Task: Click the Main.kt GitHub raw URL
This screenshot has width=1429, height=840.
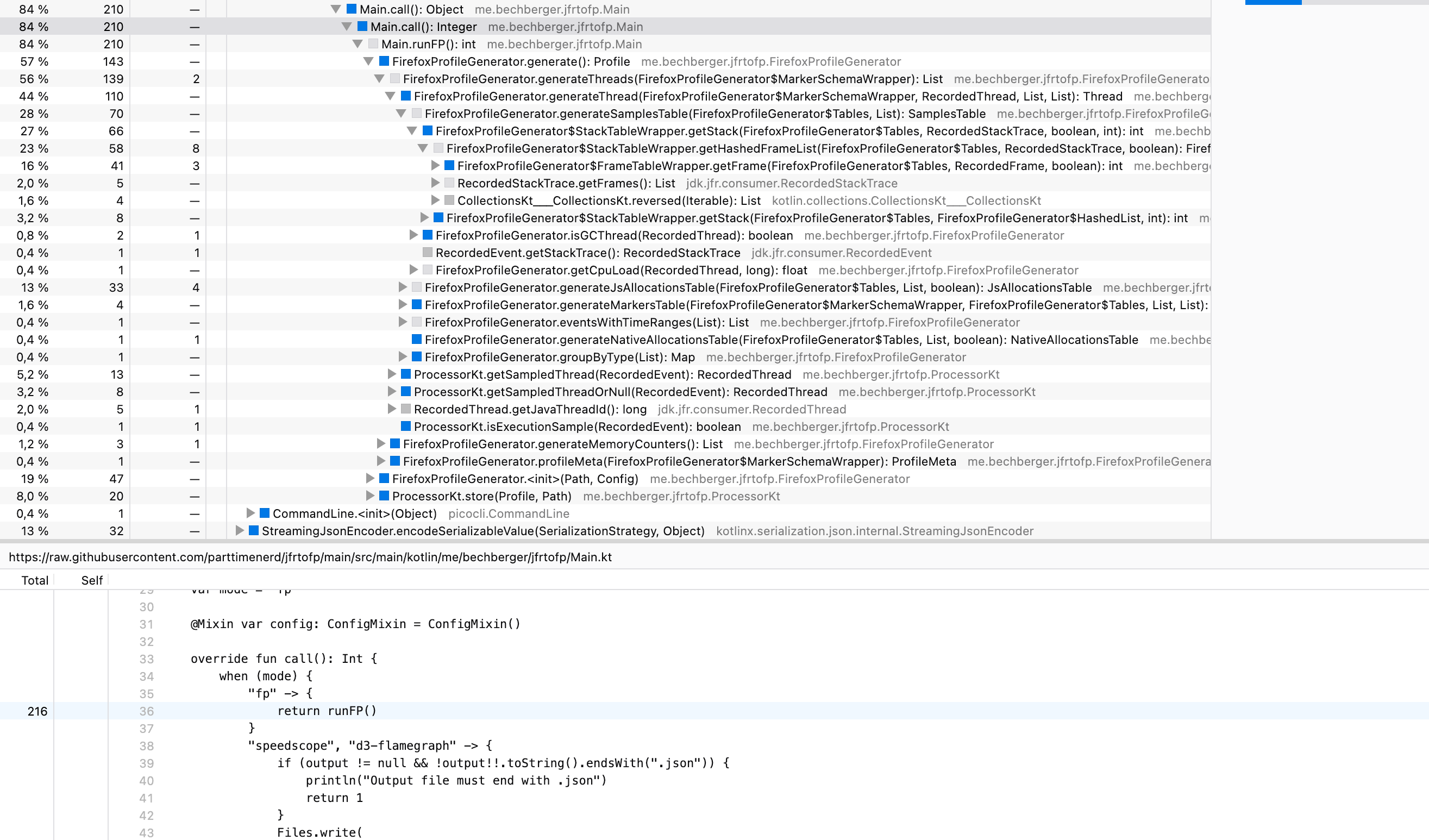Action: 310,557
